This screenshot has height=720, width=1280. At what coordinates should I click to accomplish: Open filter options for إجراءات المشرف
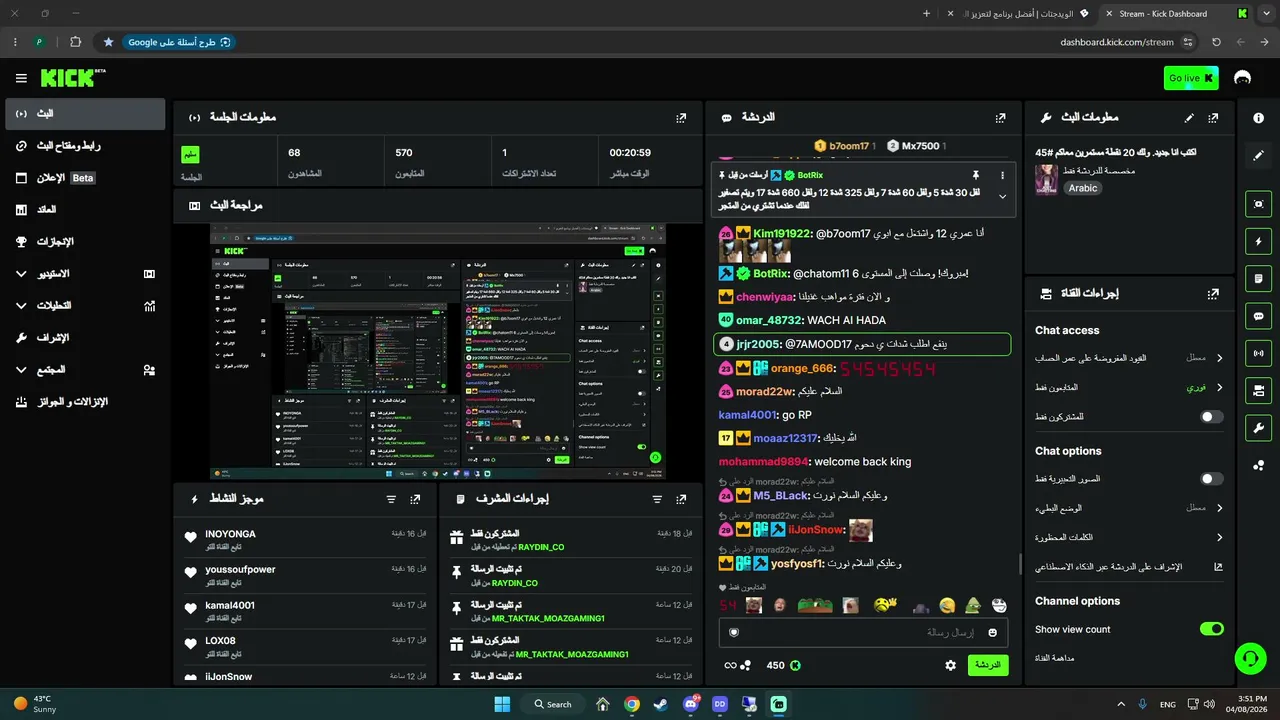coord(657,499)
